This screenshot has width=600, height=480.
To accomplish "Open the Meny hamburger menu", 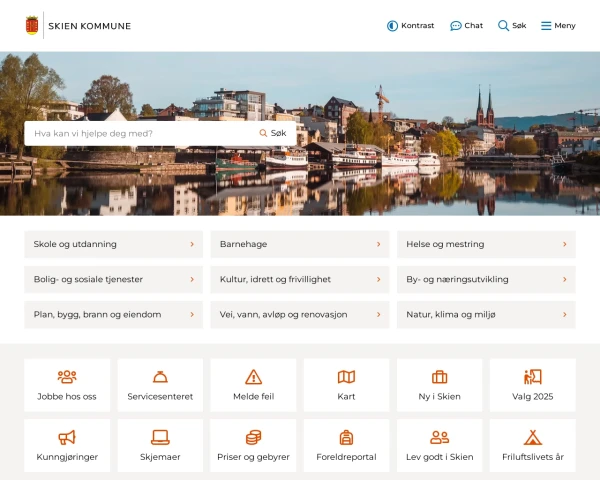I will 558,26.
